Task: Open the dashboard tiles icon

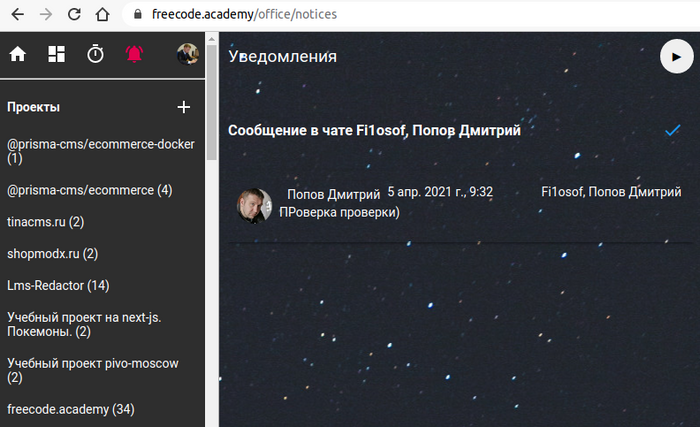Action: pyautogui.click(x=57, y=54)
